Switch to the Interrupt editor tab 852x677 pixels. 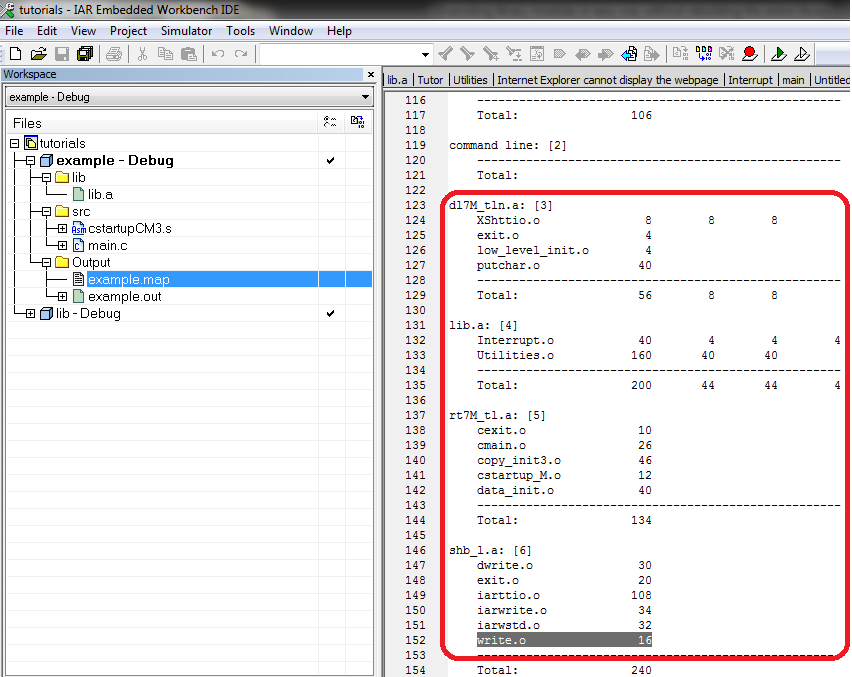pyautogui.click(x=750, y=80)
